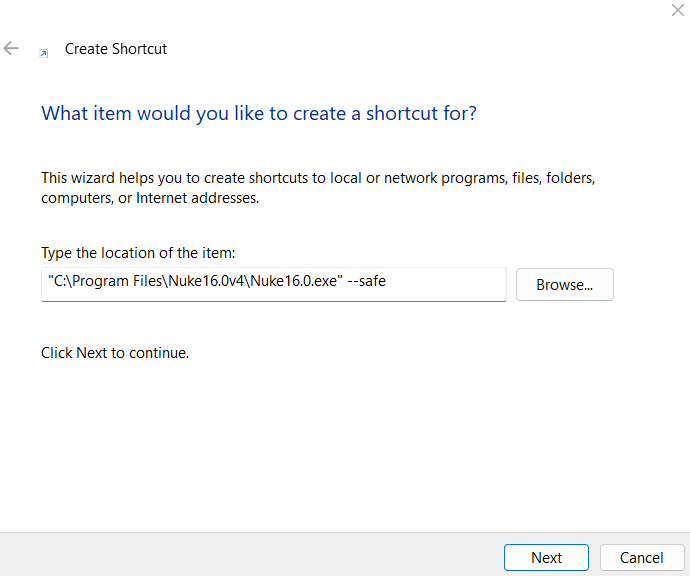Click the C: drive letter in path
The width and height of the screenshot is (690, 576).
[59, 283]
